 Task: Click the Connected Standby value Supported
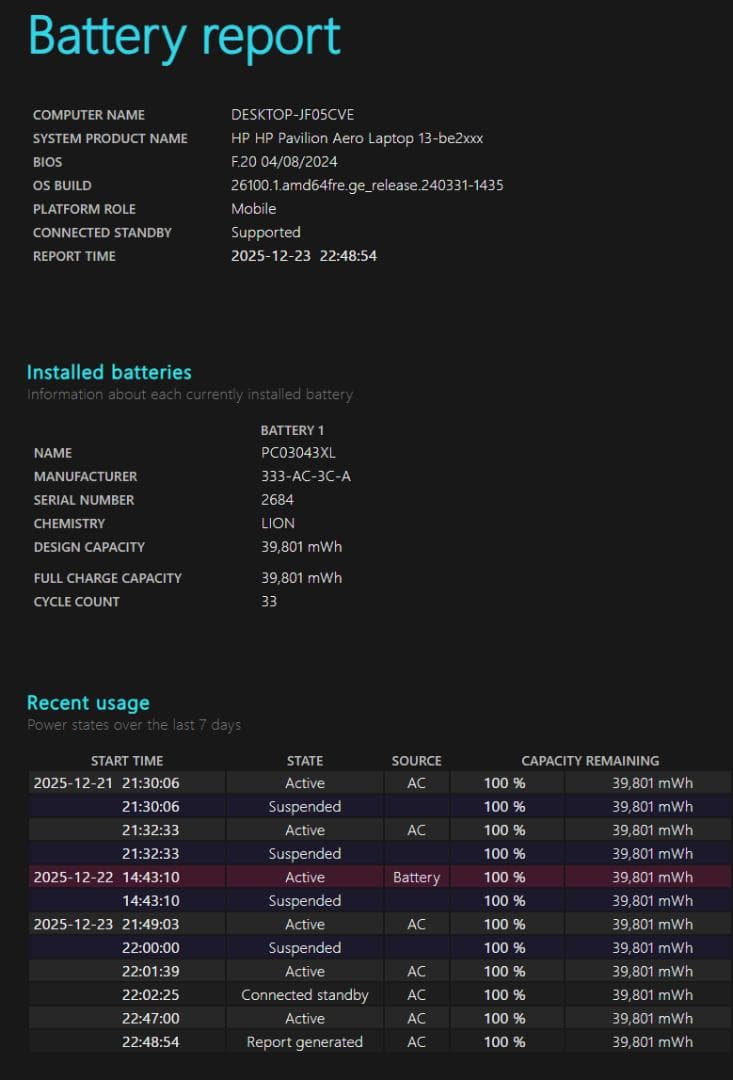point(264,232)
